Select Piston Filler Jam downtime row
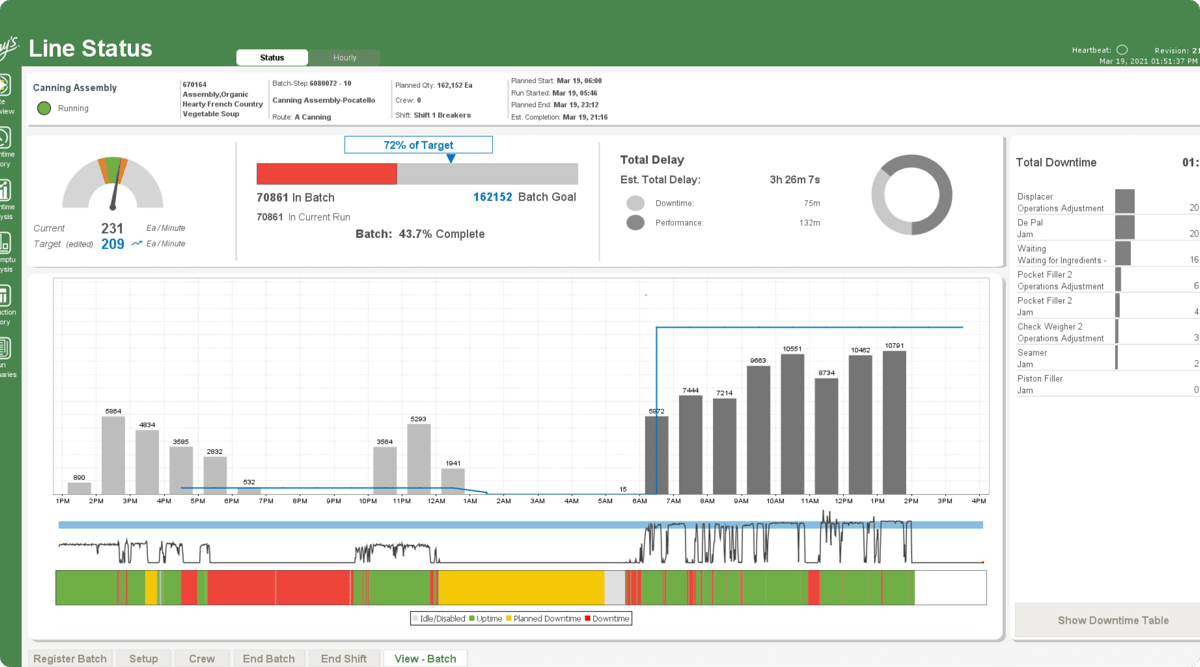1200x667 pixels. 1108,384
